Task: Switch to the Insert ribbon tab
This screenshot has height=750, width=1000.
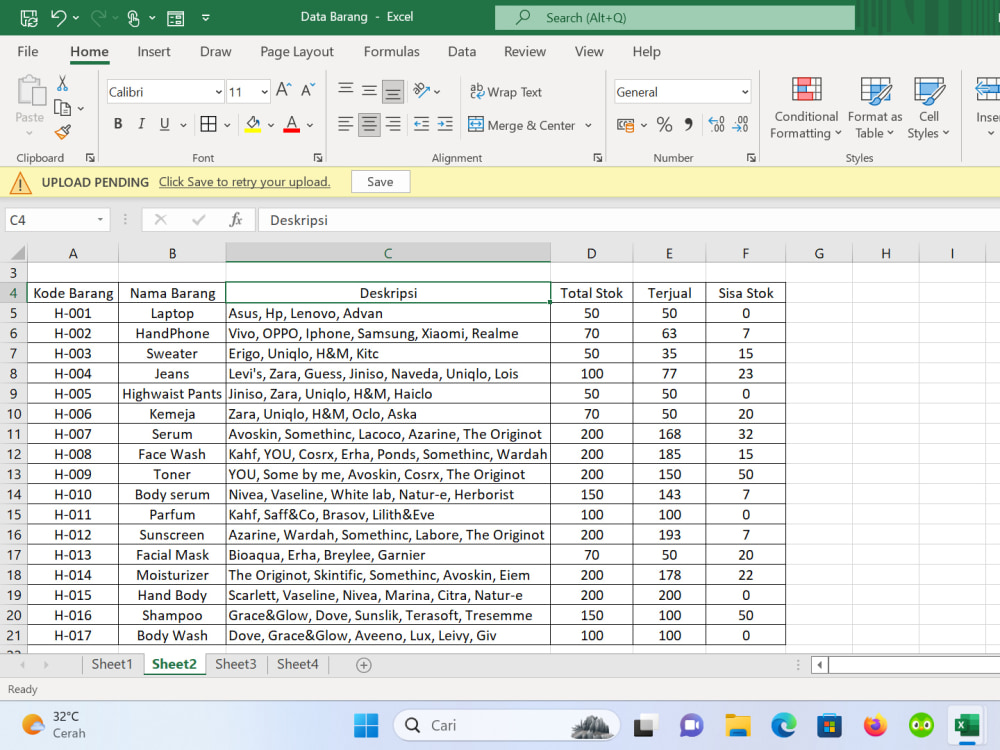Action: pyautogui.click(x=154, y=52)
